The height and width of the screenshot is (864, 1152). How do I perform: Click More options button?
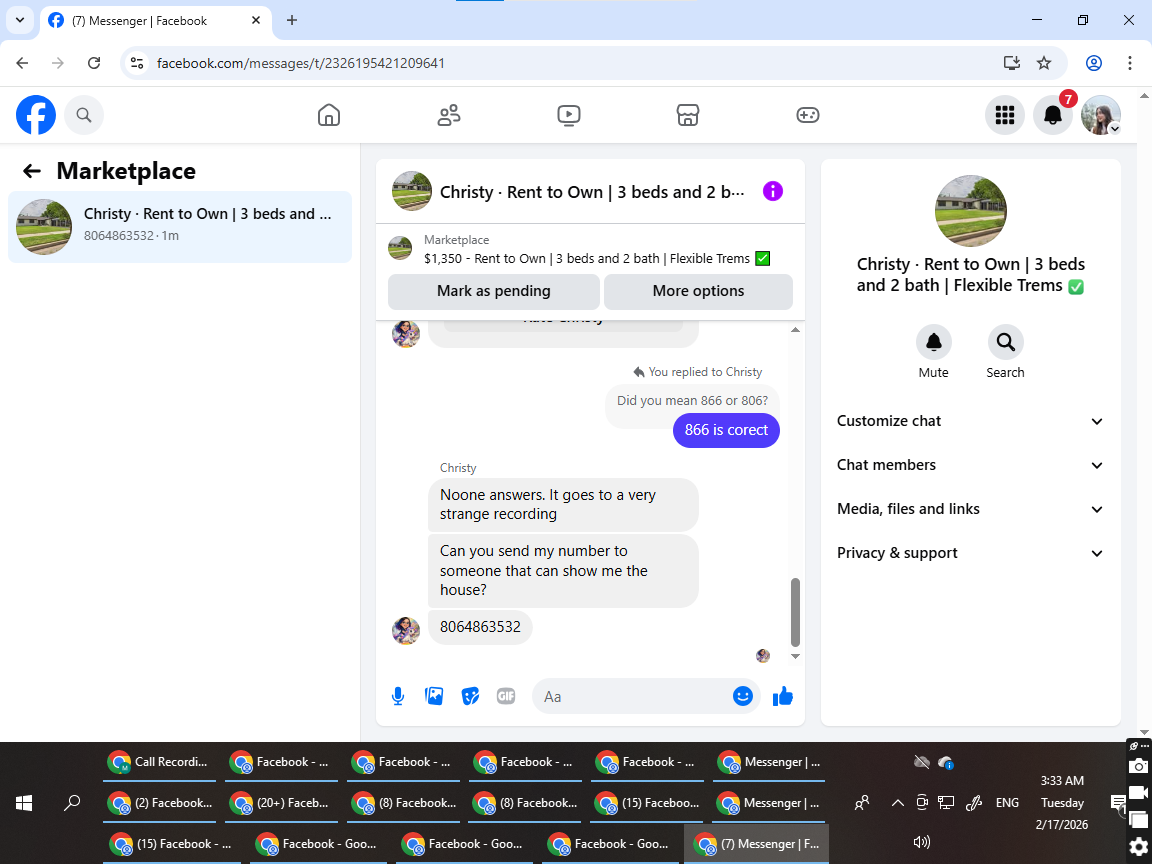pyautogui.click(x=698, y=291)
